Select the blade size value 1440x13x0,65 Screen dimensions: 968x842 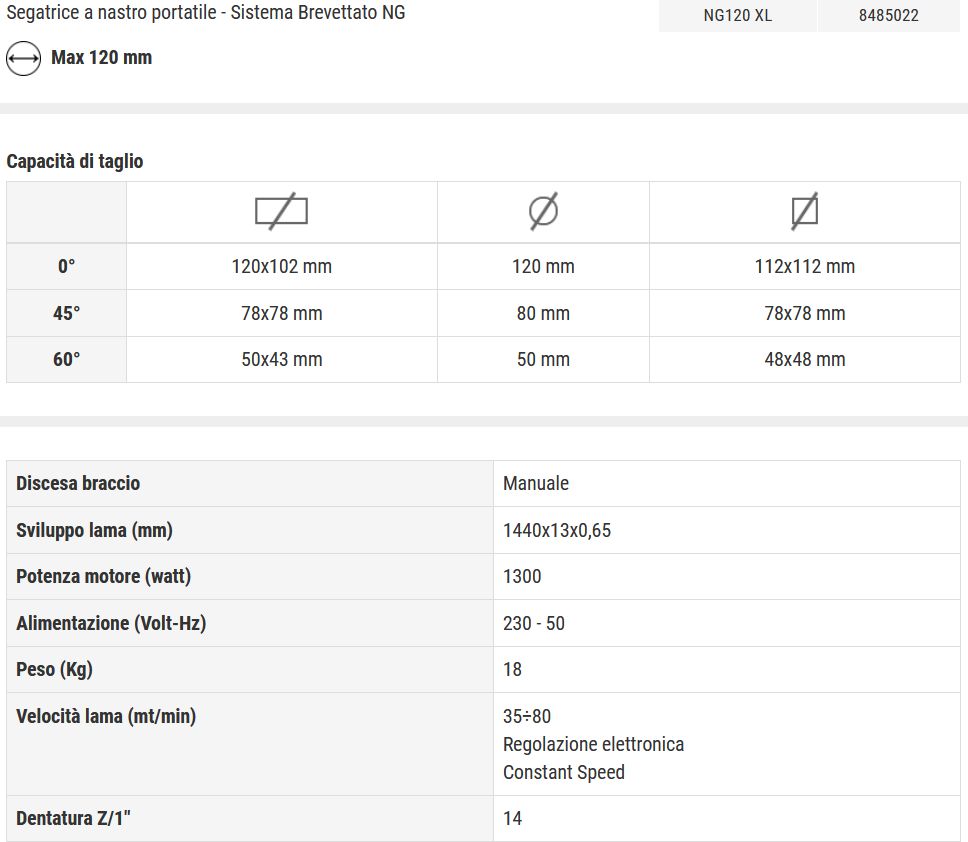[557, 531]
